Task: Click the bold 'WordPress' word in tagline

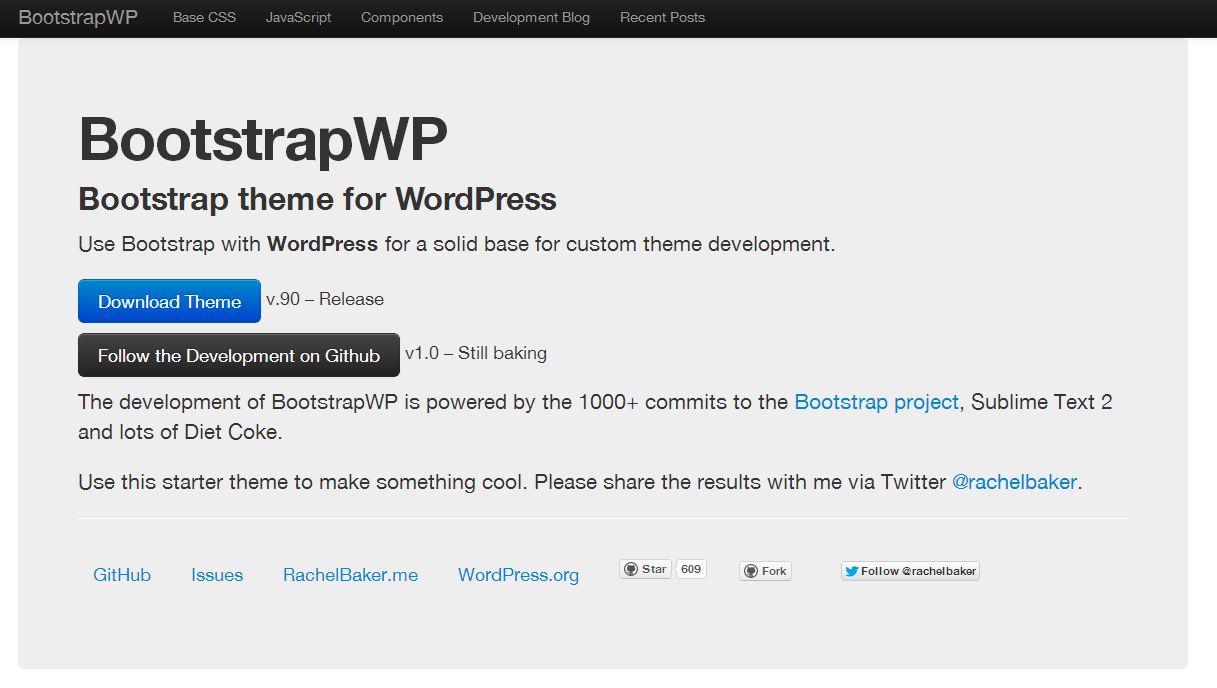Action: pos(322,244)
